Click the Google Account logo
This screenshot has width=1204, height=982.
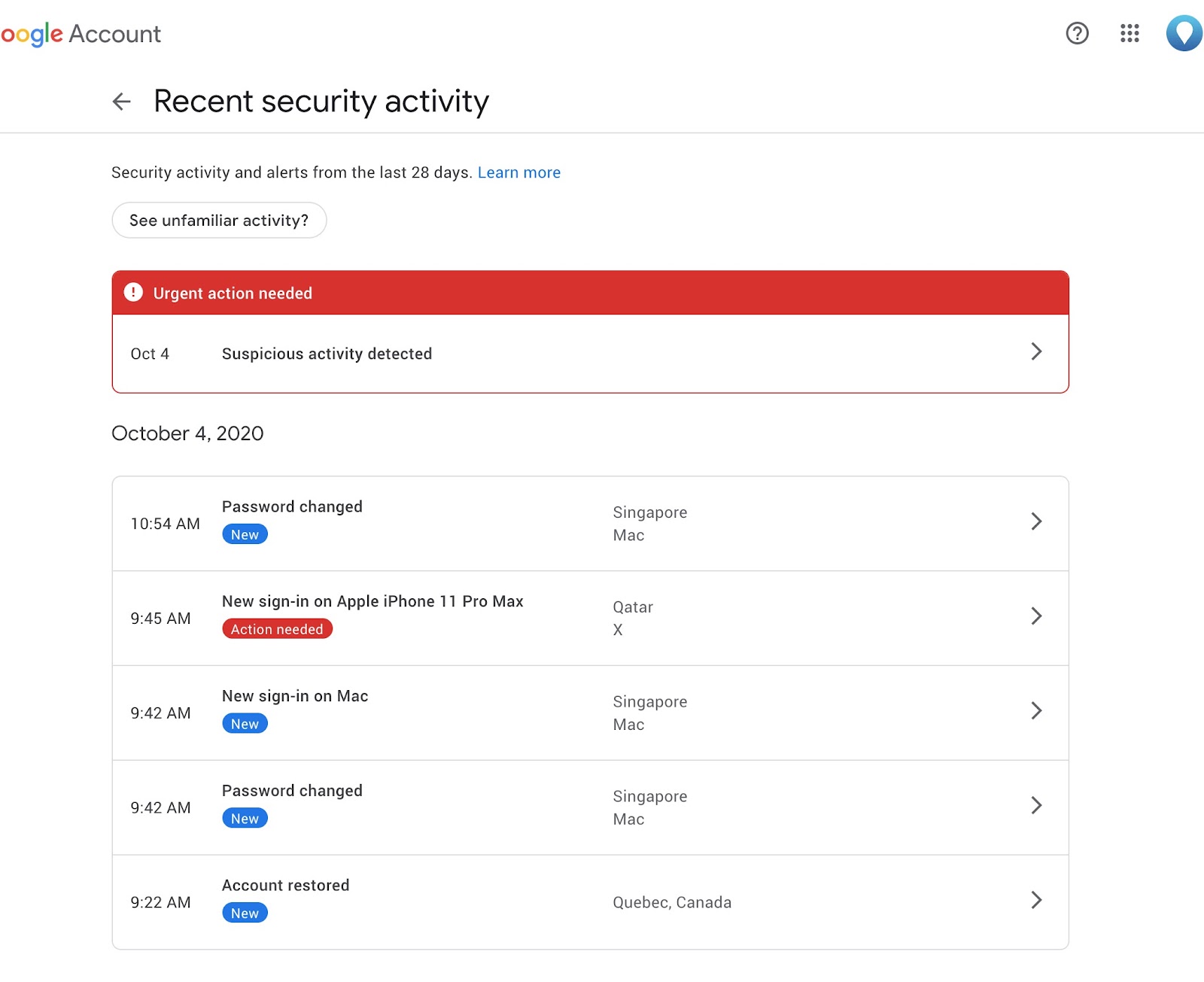click(x=81, y=34)
